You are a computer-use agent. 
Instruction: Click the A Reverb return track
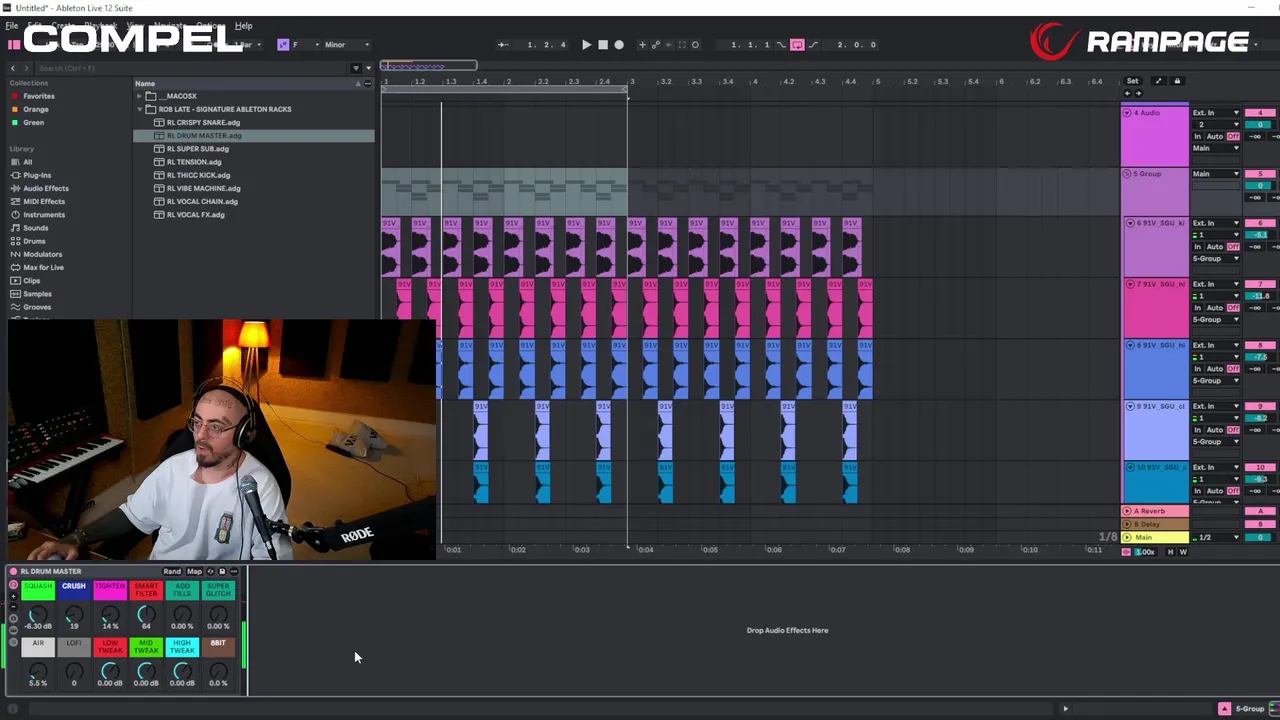point(1155,511)
